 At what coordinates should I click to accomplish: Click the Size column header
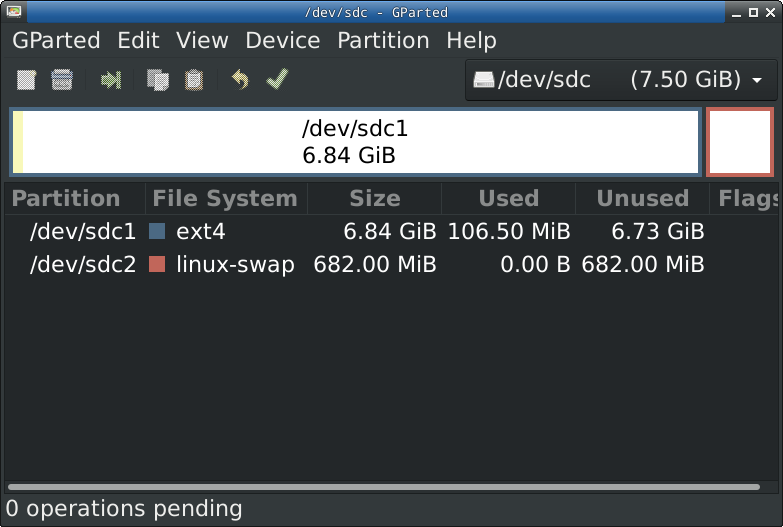(x=375, y=198)
